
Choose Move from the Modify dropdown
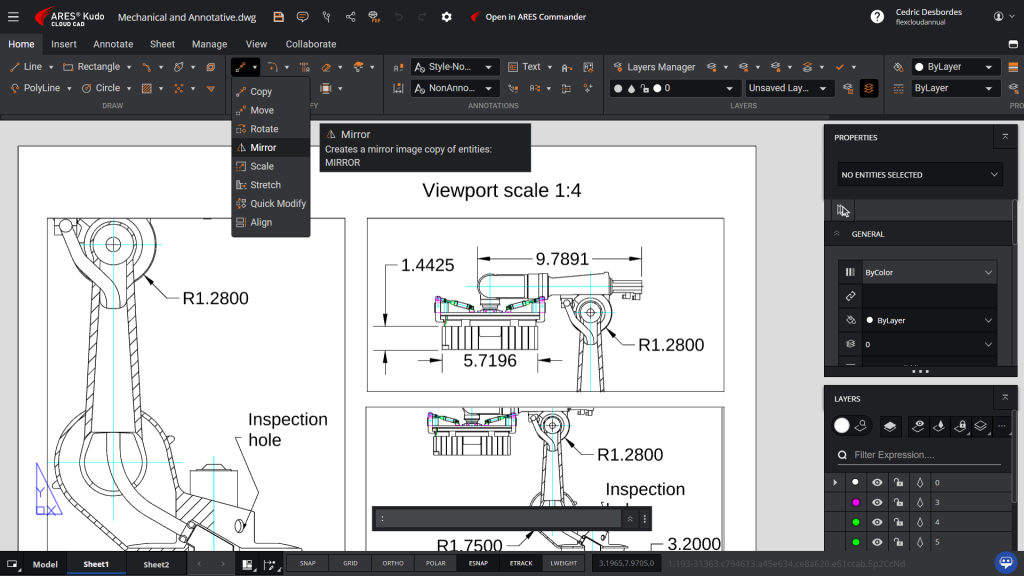(x=270, y=110)
